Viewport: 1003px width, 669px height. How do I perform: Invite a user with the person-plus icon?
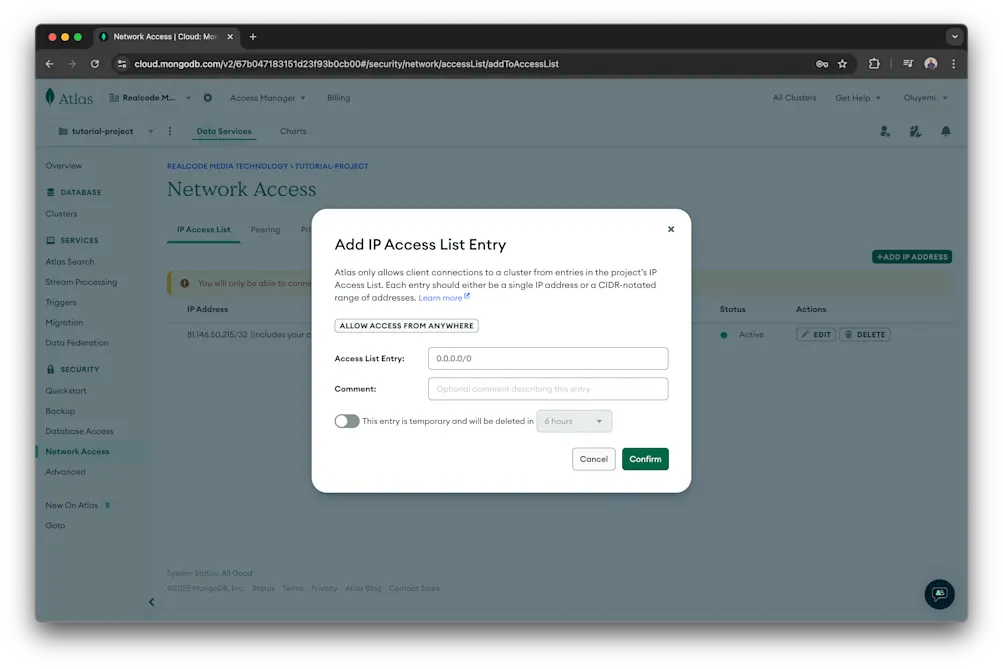883,131
